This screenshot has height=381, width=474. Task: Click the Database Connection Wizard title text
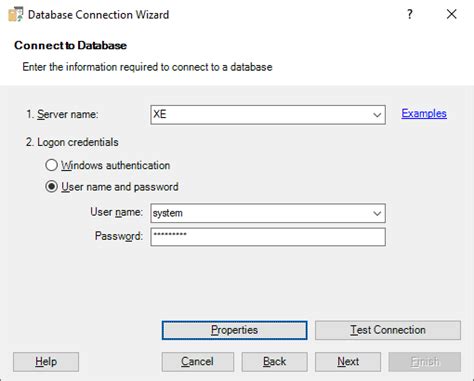click(98, 15)
